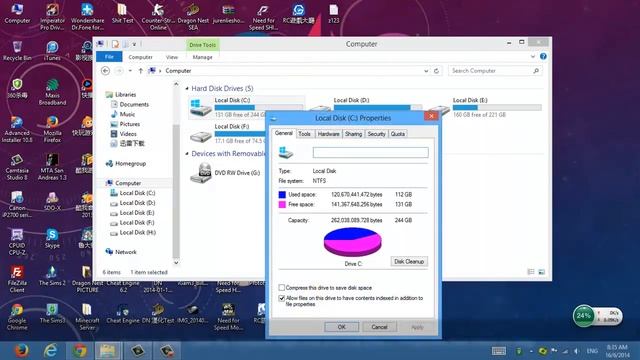Click the drive label input field
The image size is (640, 360).
coord(371,153)
